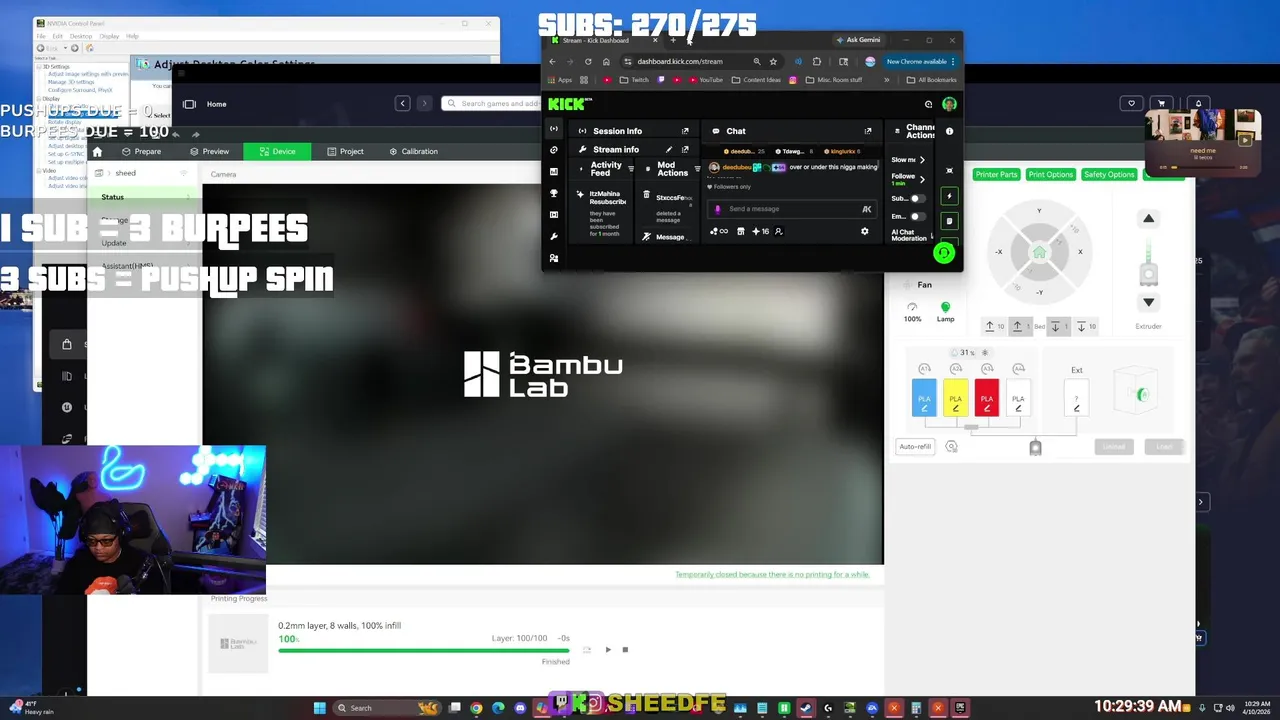Open the analytics chart icon in Kick sidebar
This screenshot has width=1280, height=720.
554,171
